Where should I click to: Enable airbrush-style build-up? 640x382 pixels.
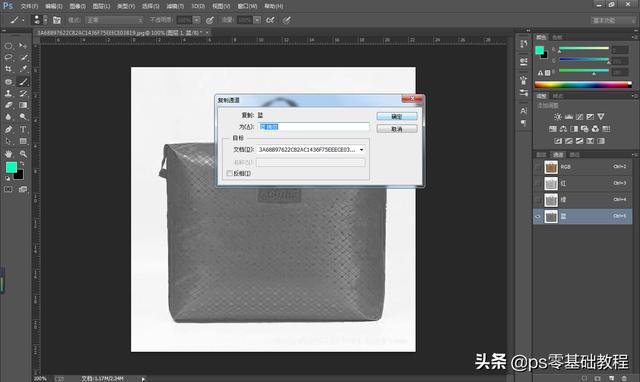270,20
